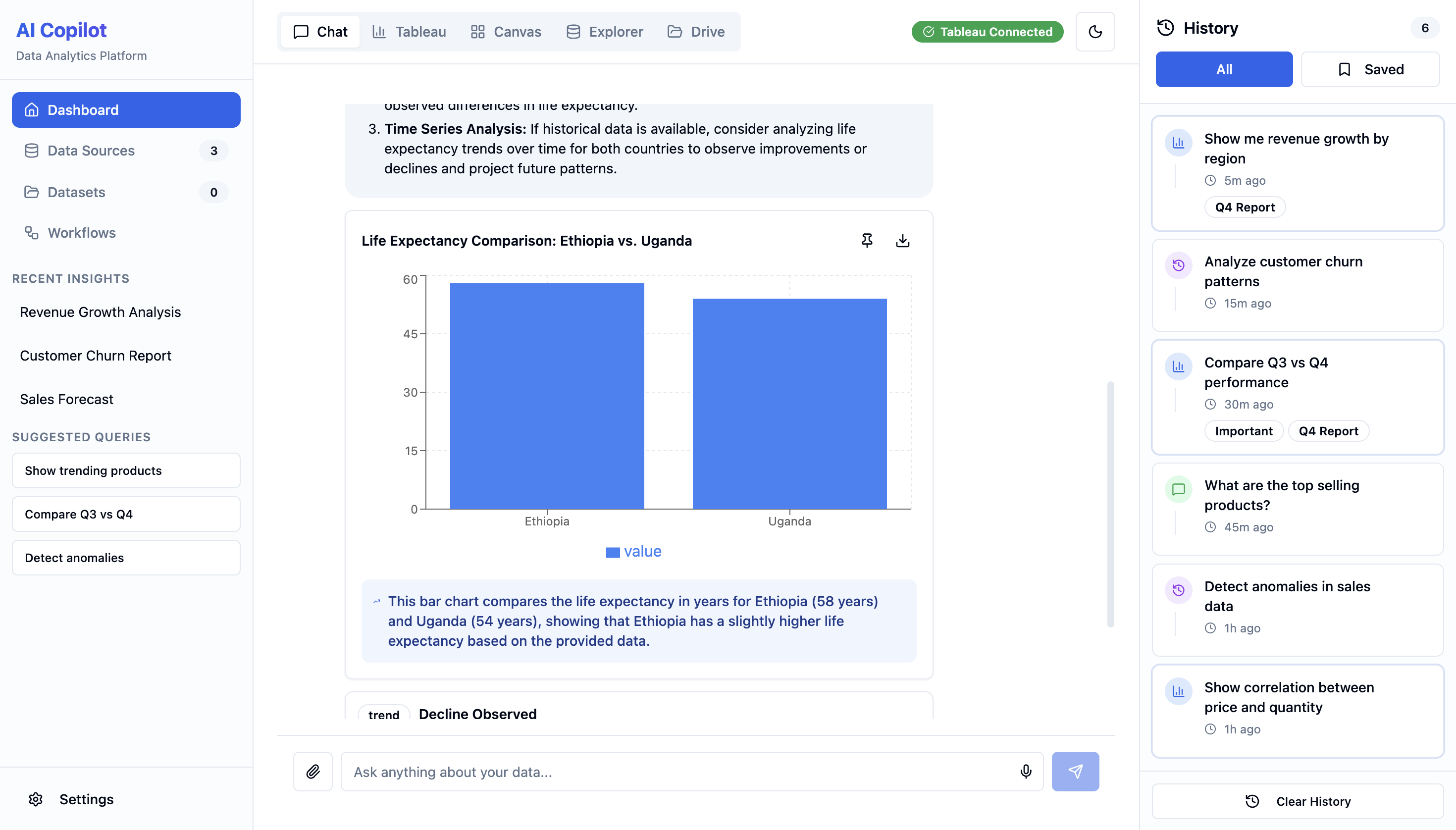The height and width of the screenshot is (830, 1456).
Task: Open the Canvas tab
Action: point(506,32)
